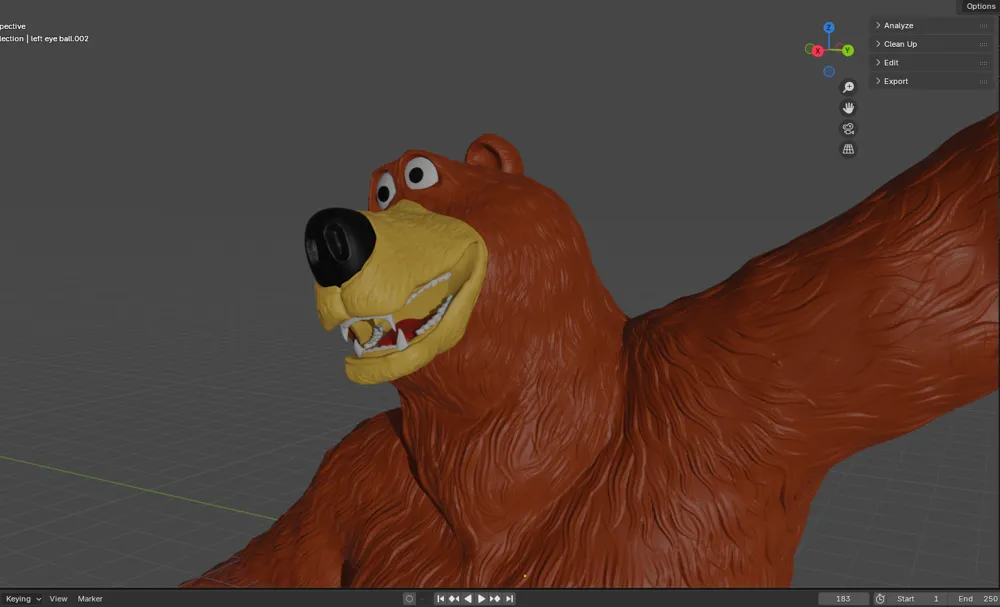
Task: Click the red X axis gizmo
Action: point(818,51)
